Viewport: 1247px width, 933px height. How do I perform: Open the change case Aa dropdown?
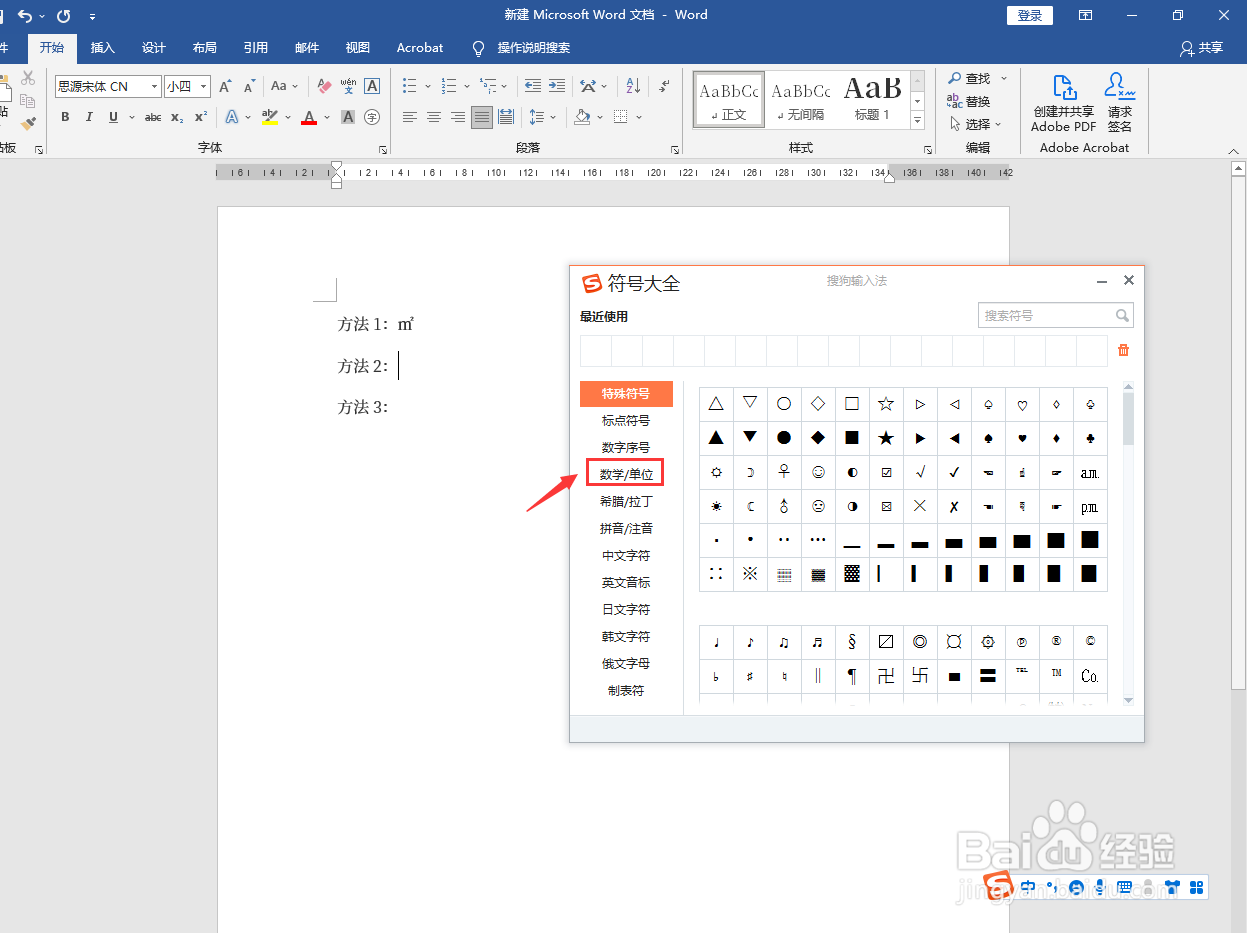click(283, 87)
